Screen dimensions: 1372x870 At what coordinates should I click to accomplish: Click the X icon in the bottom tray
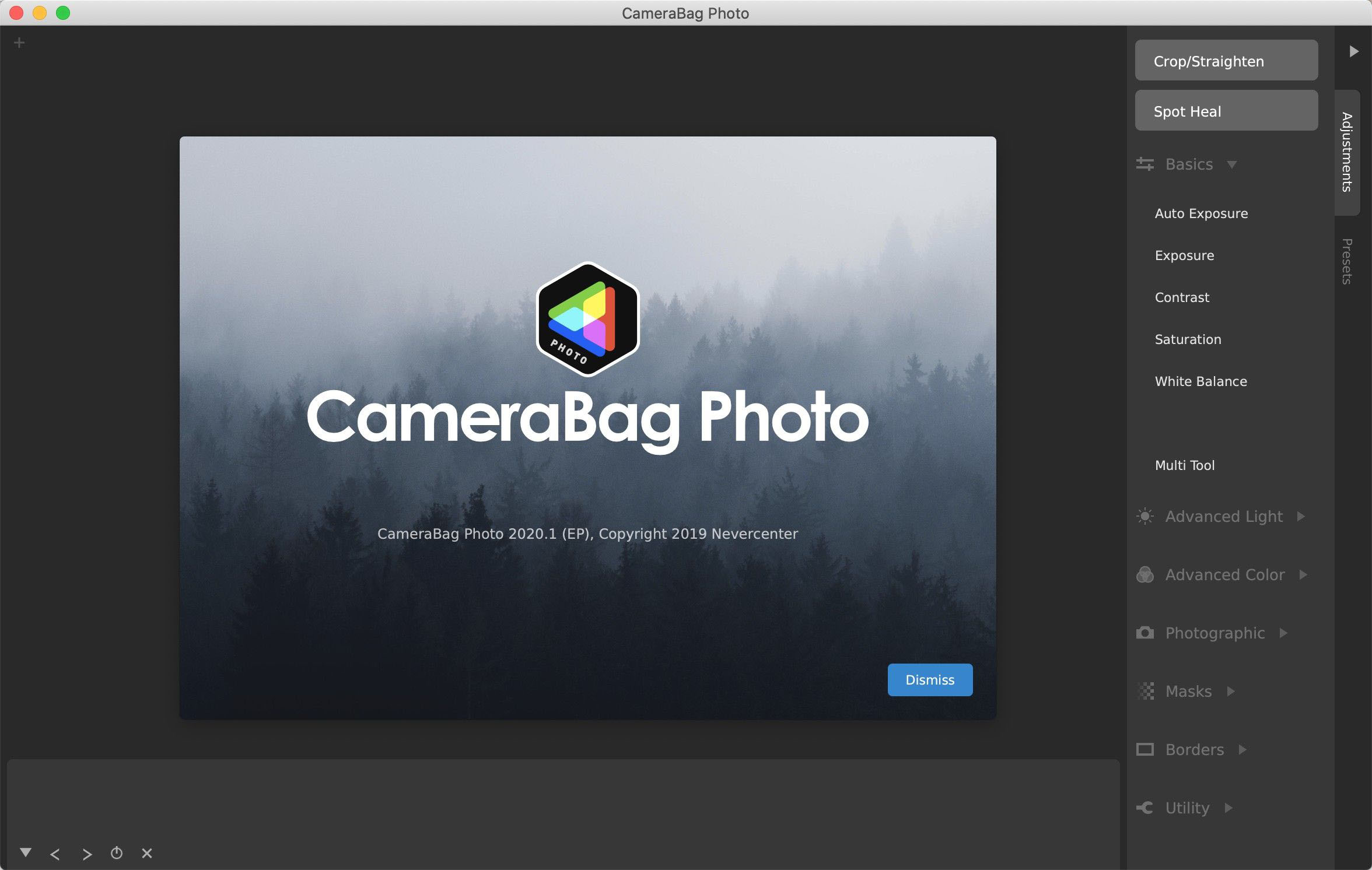(147, 853)
